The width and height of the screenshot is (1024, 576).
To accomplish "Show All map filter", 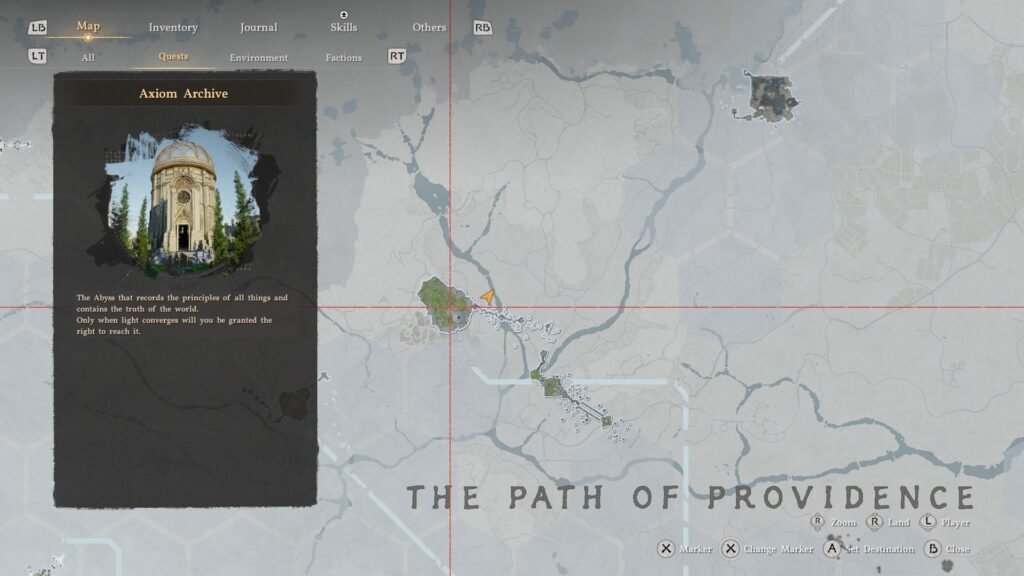I will [88, 57].
